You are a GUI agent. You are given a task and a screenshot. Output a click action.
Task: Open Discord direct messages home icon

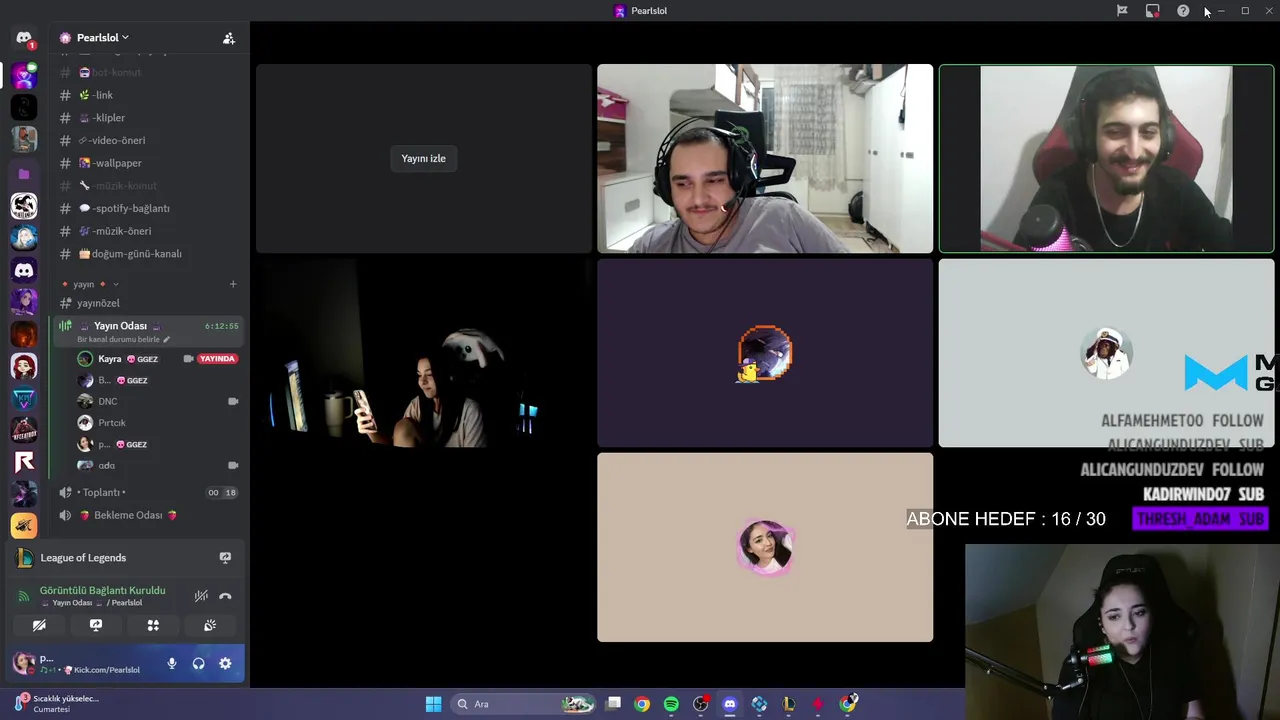(x=24, y=38)
